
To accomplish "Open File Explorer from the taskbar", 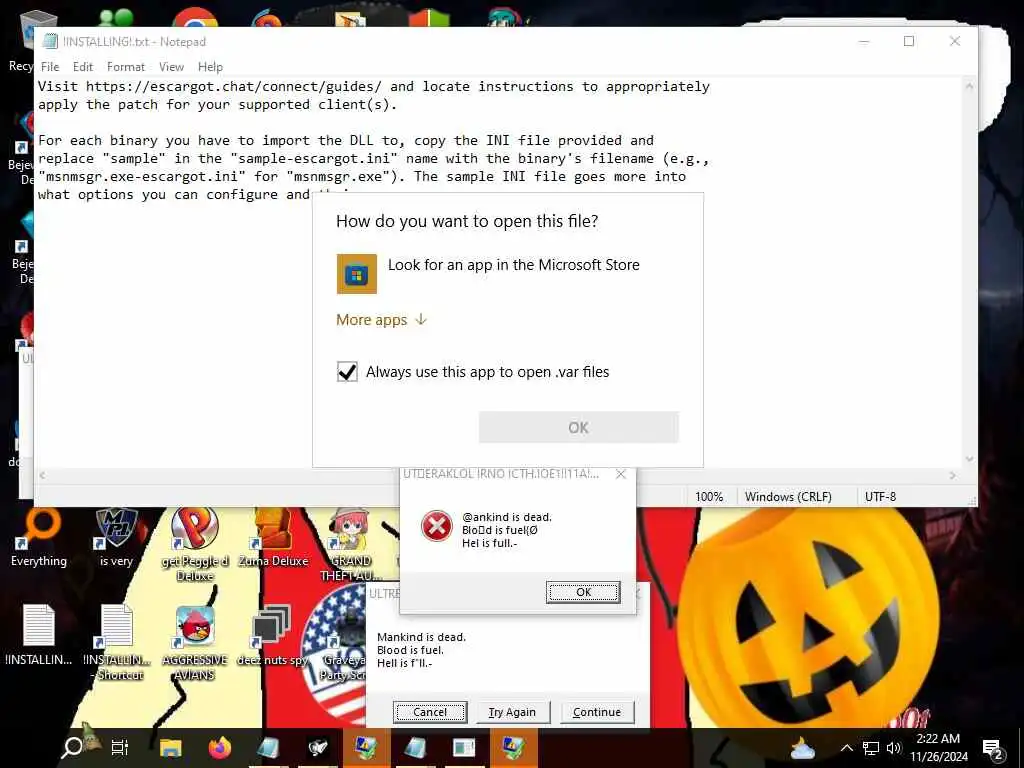I will [x=170, y=747].
